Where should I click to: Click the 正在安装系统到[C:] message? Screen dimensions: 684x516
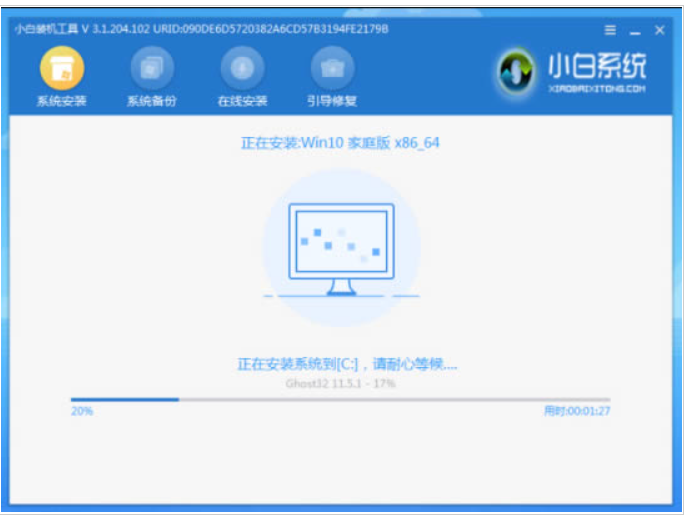click(347, 364)
